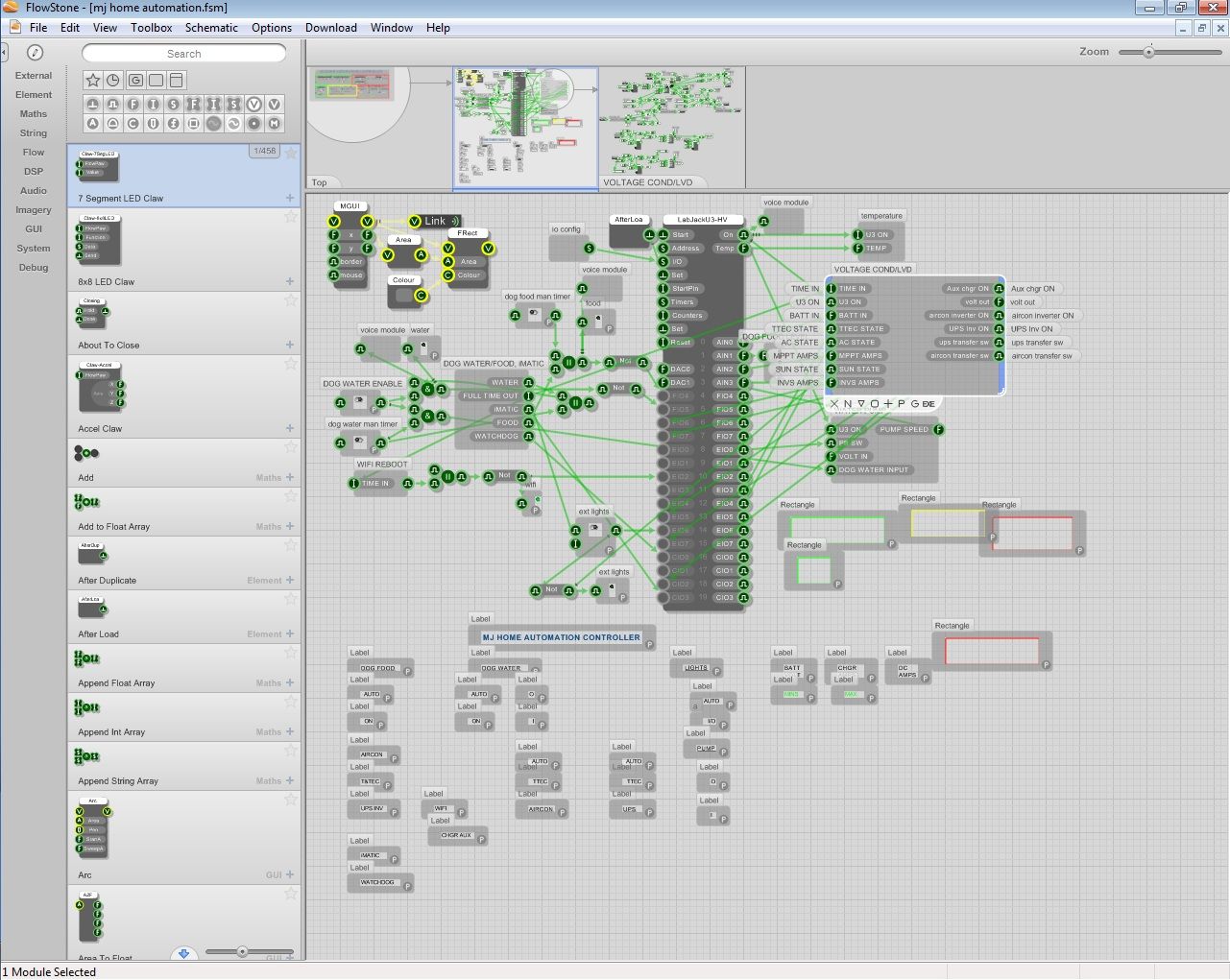
Task: Select the MIDI (M) type icon in the toolbox
Action: [274, 123]
